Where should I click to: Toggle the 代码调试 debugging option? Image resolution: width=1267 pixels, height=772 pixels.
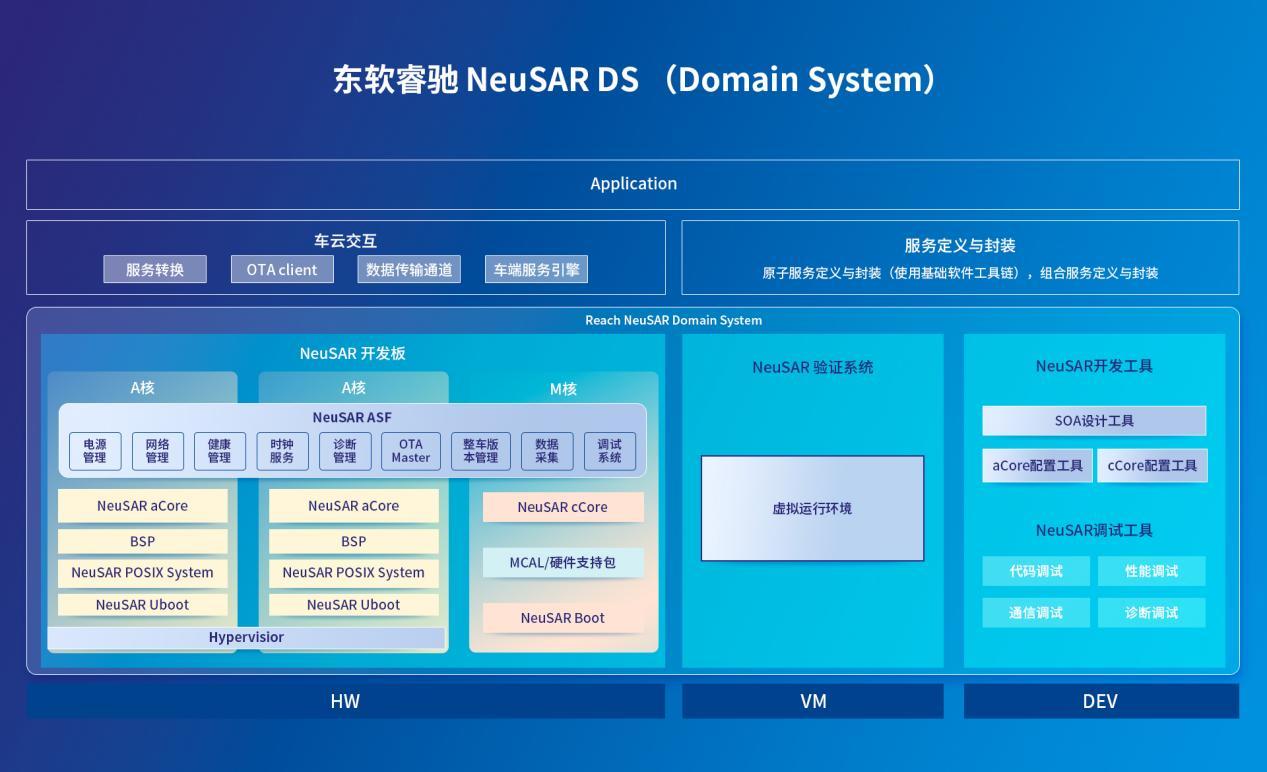click(1036, 570)
